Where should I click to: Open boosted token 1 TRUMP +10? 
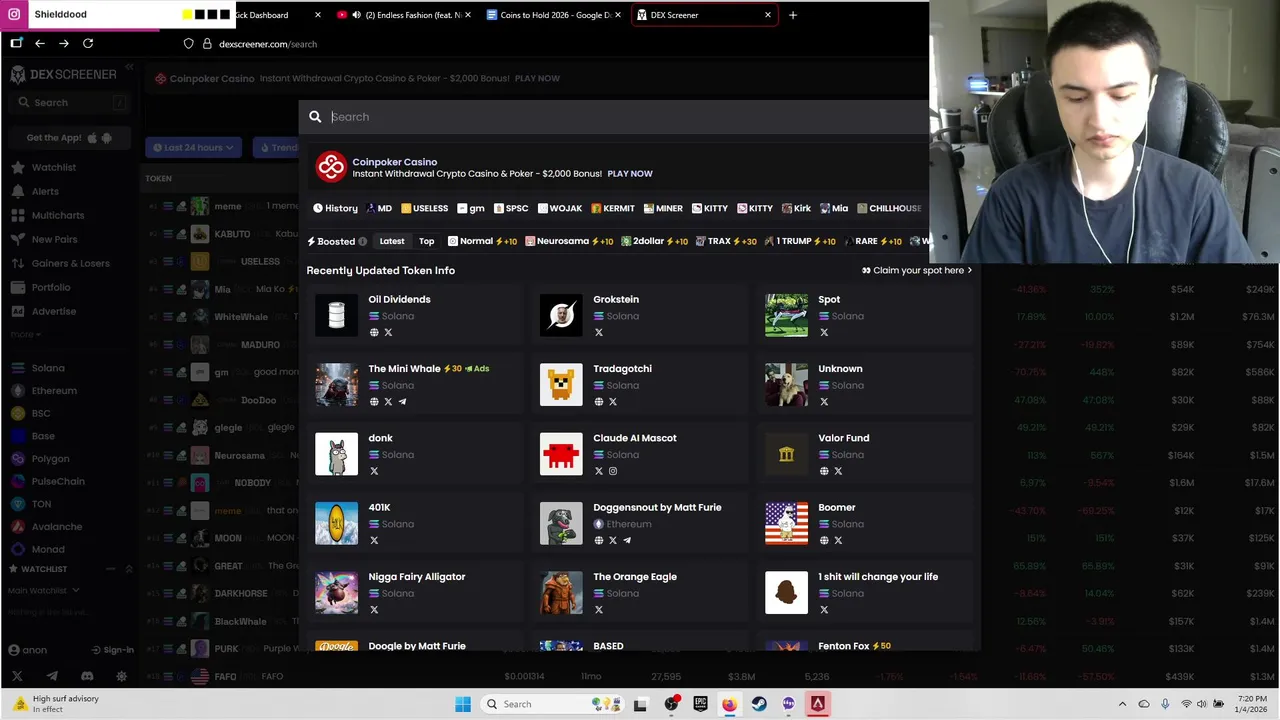[800, 241]
